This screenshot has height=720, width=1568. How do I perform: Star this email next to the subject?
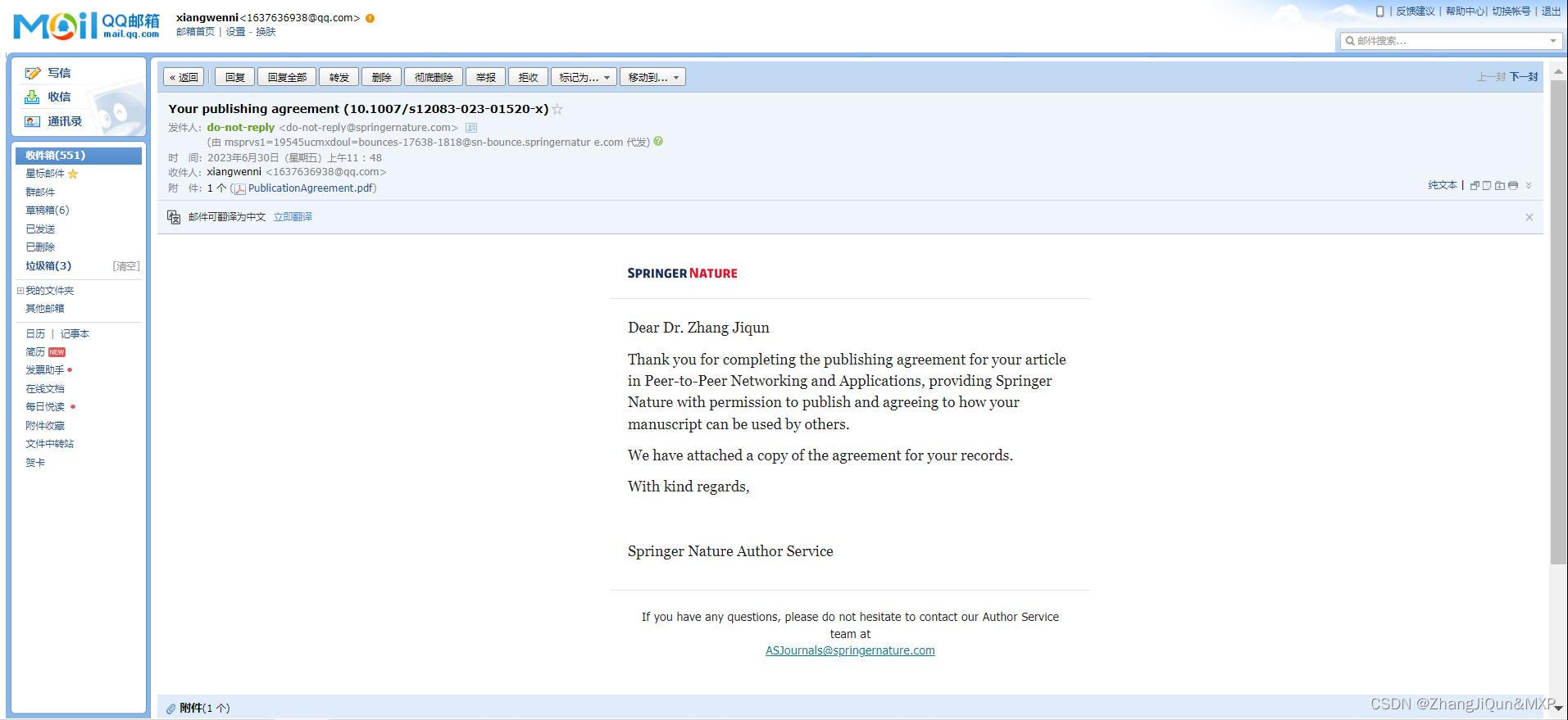click(557, 109)
